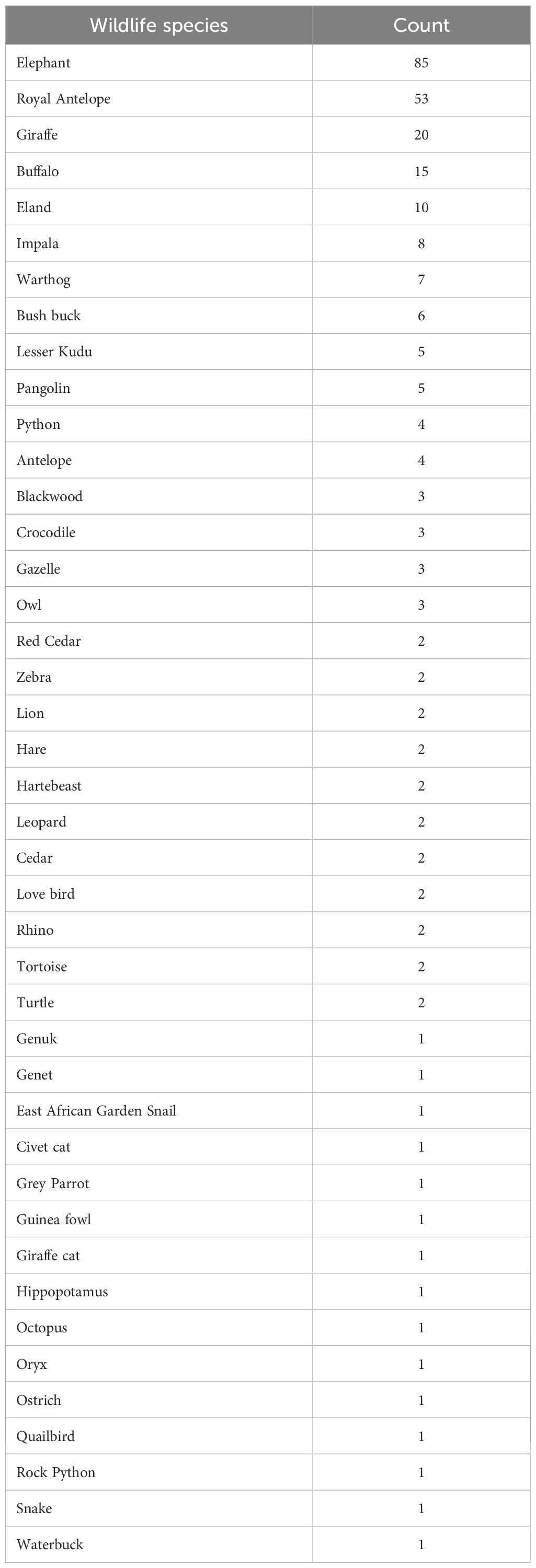The height and width of the screenshot is (1568, 536).
Task: Select the East African Garden Snail cell
Action: pos(96,1110)
